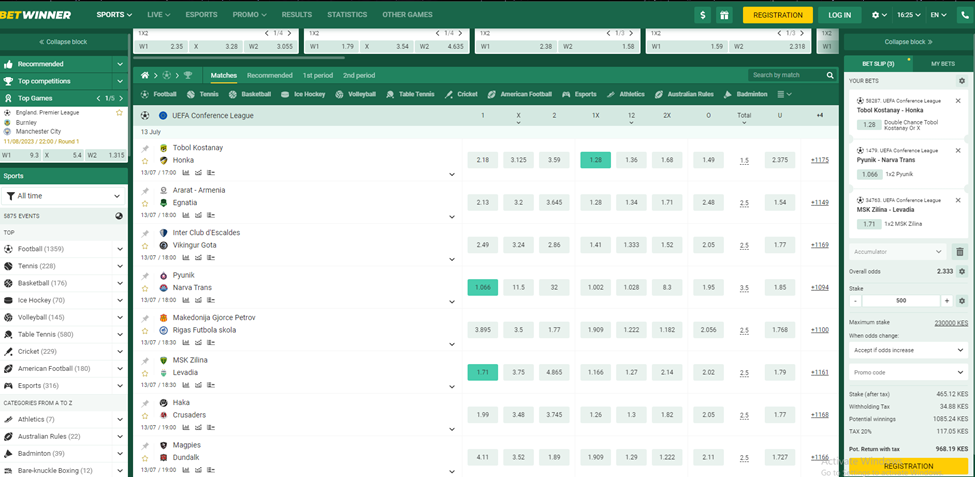Remove MSK Zilina - Levadia from bet slip
This screenshot has width=975, height=477.
click(x=958, y=200)
